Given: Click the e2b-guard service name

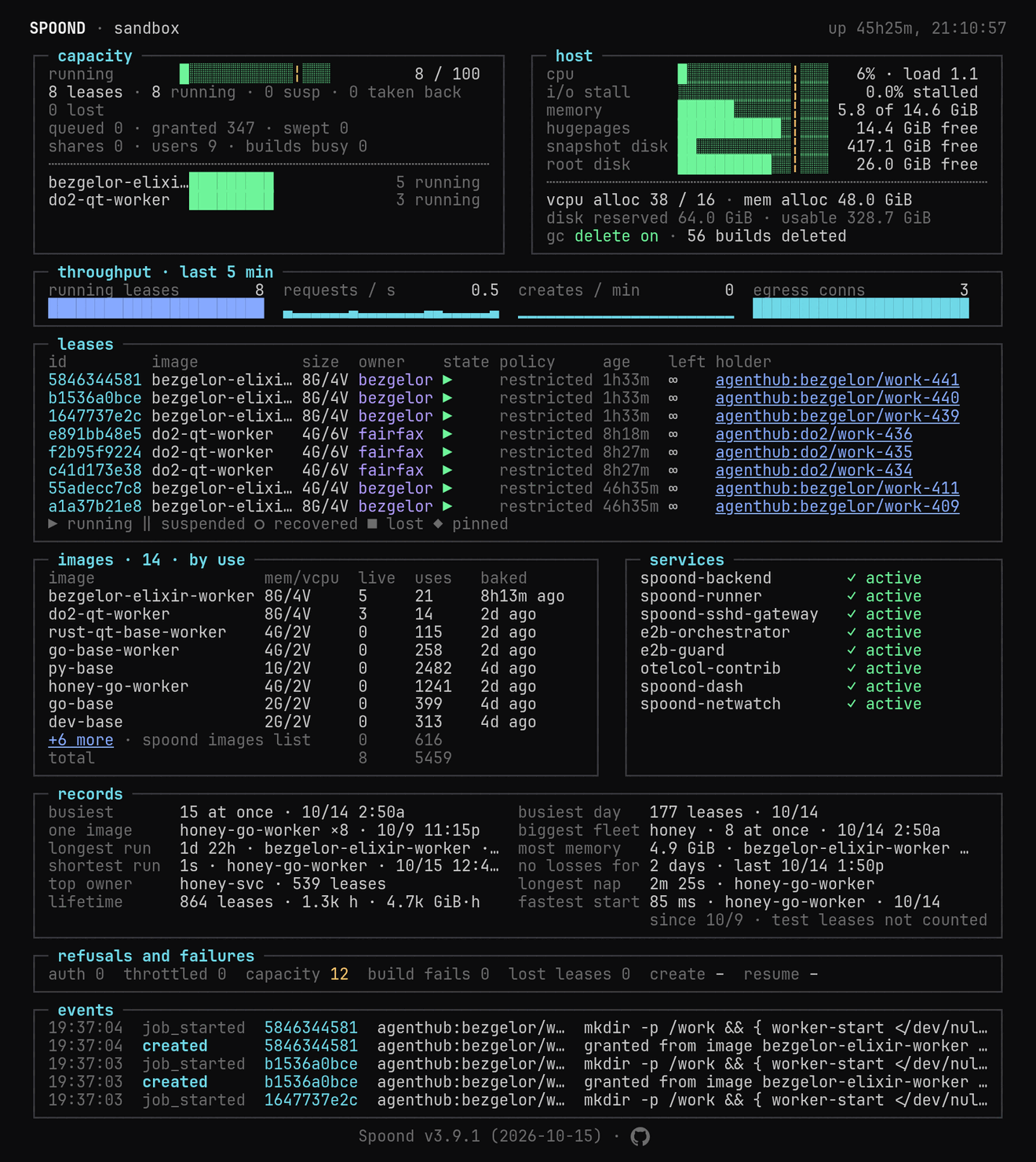Looking at the screenshot, I should [682, 650].
